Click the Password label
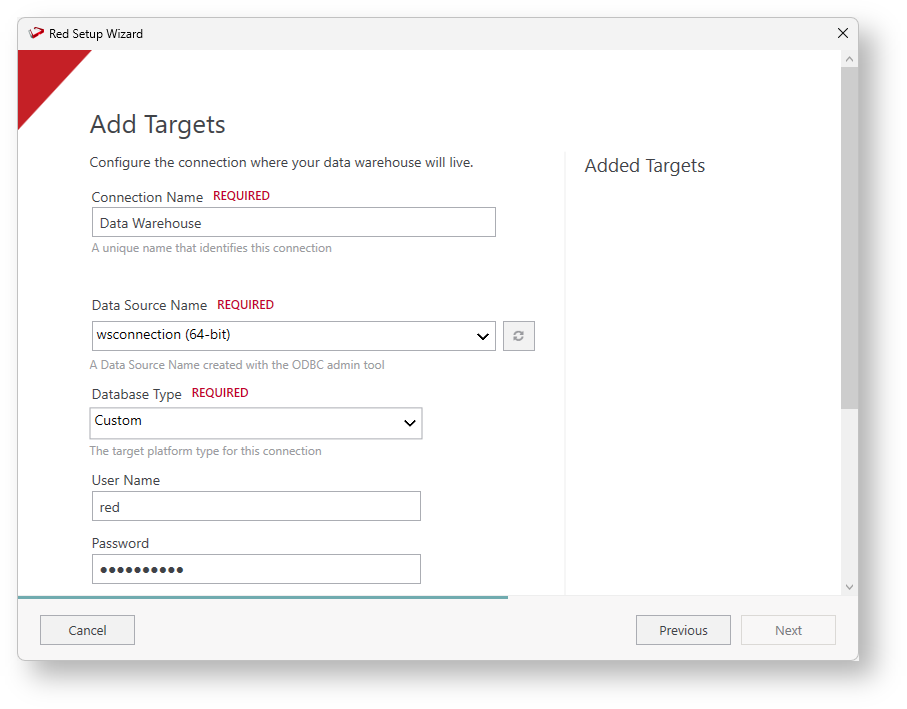Image resolution: width=907 pixels, height=709 pixels. click(x=120, y=543)
